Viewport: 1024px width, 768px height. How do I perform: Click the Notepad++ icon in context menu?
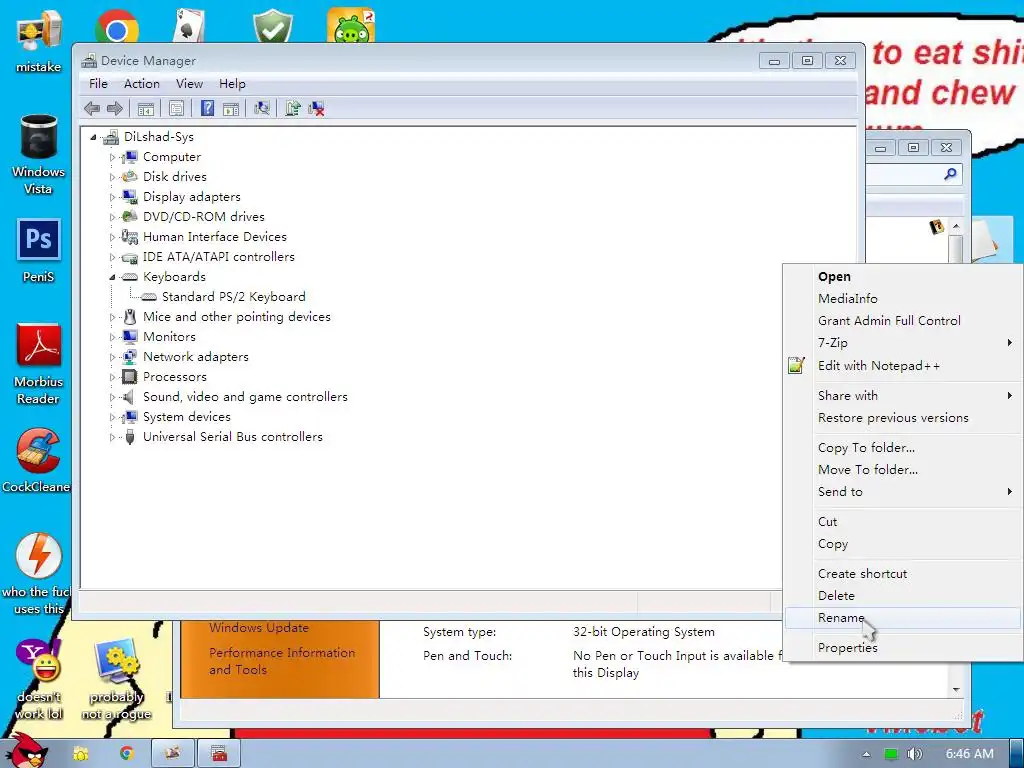coord(796,365)
